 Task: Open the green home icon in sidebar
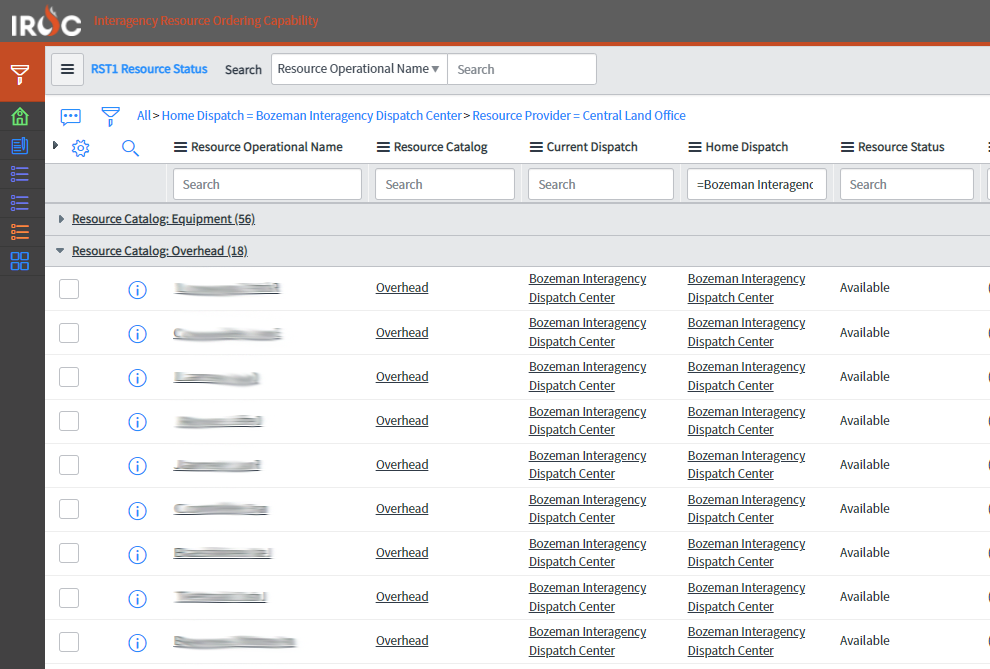coord(20,117)
